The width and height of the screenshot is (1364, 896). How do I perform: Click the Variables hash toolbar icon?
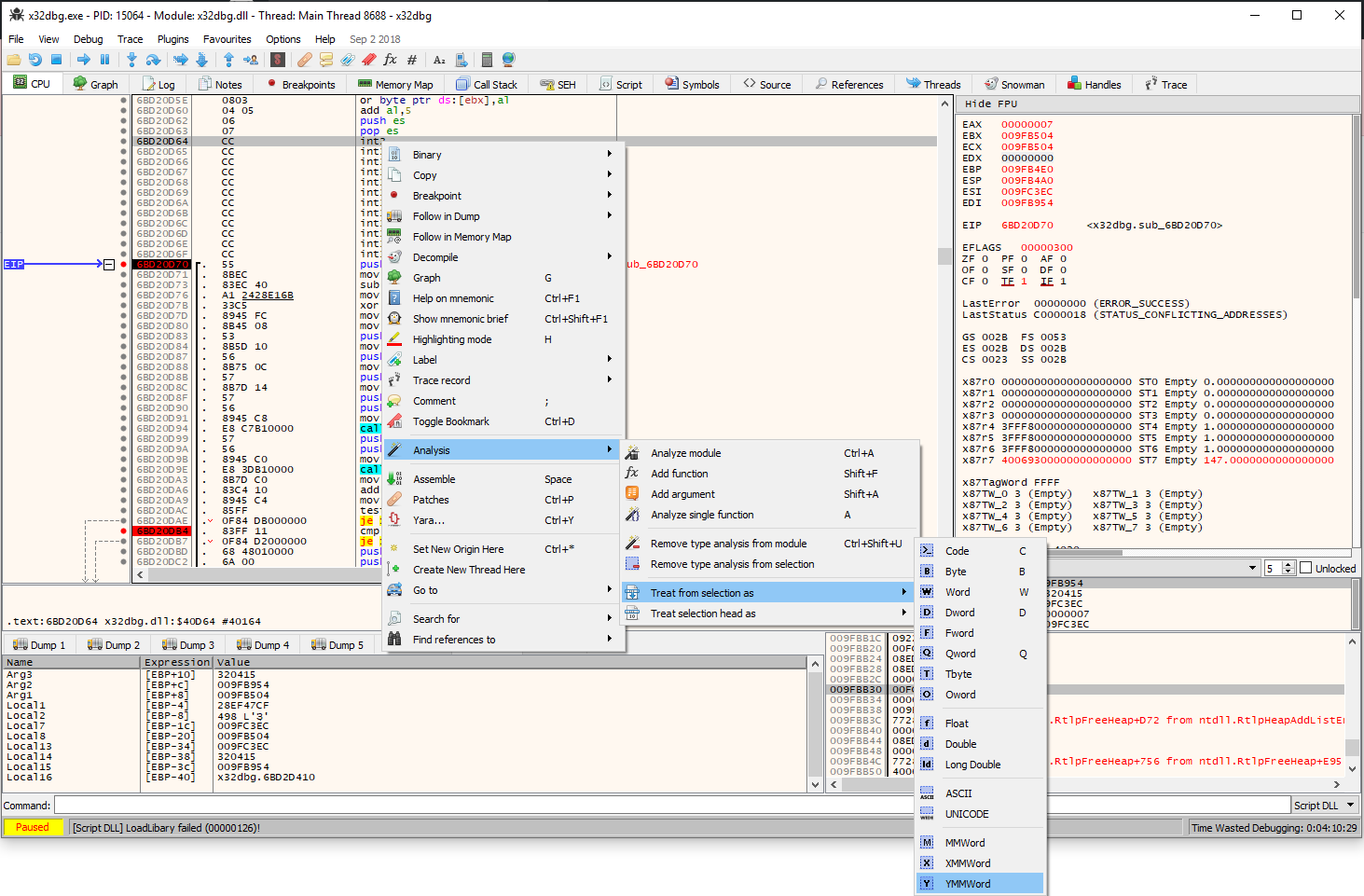[412, 60]
